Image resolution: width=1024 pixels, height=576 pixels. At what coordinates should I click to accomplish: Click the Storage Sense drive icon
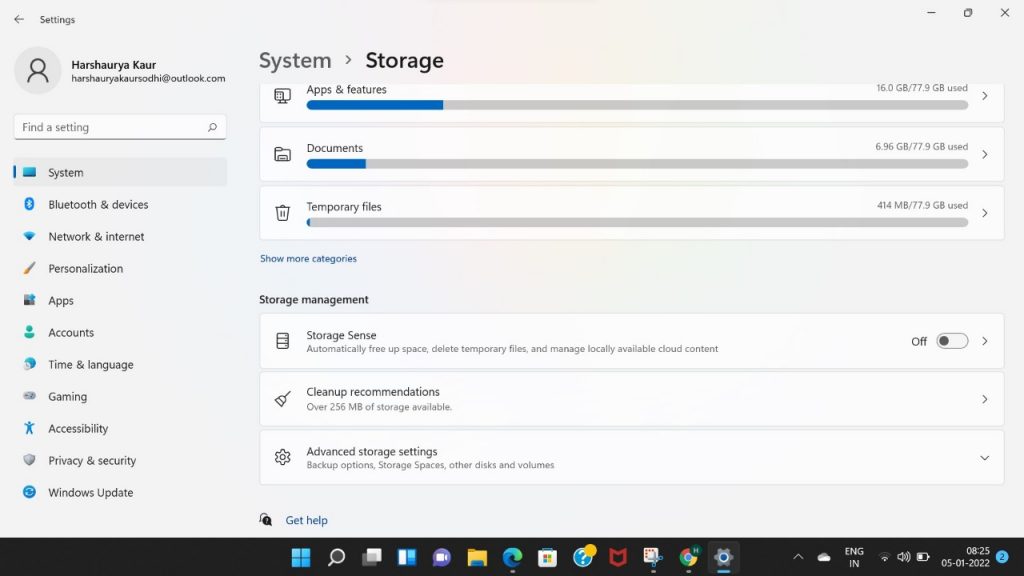click(x=282, y=341)
